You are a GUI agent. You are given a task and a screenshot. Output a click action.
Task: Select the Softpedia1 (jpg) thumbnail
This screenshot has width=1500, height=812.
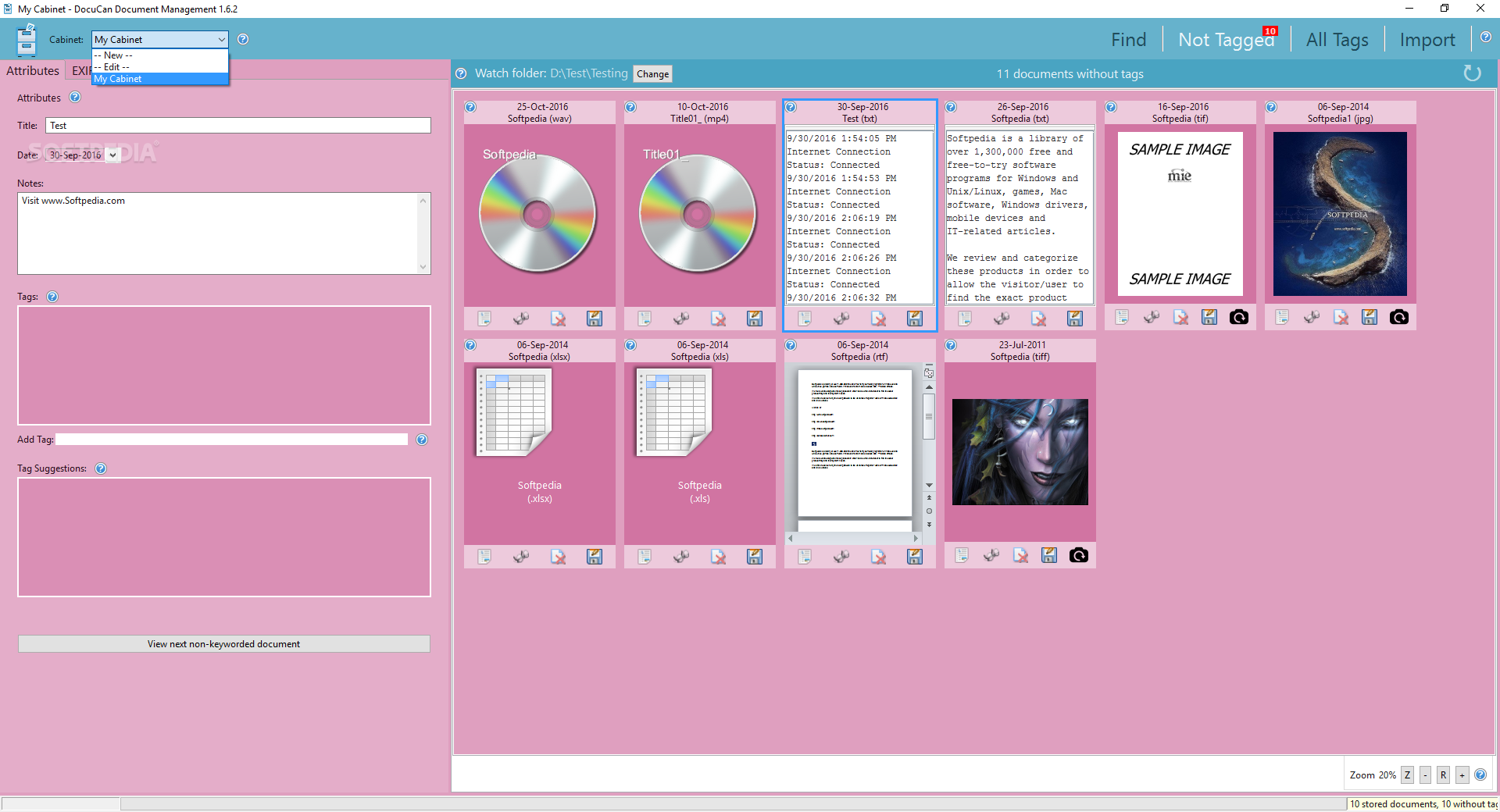1340,214
